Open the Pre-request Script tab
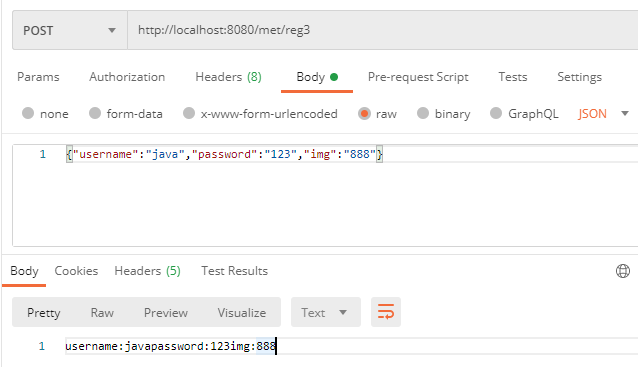 [x=418, y=77]
